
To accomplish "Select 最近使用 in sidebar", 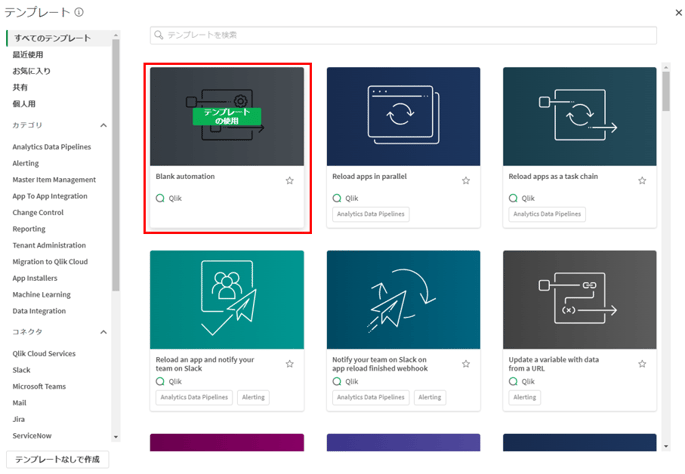I will coord(28,55).
